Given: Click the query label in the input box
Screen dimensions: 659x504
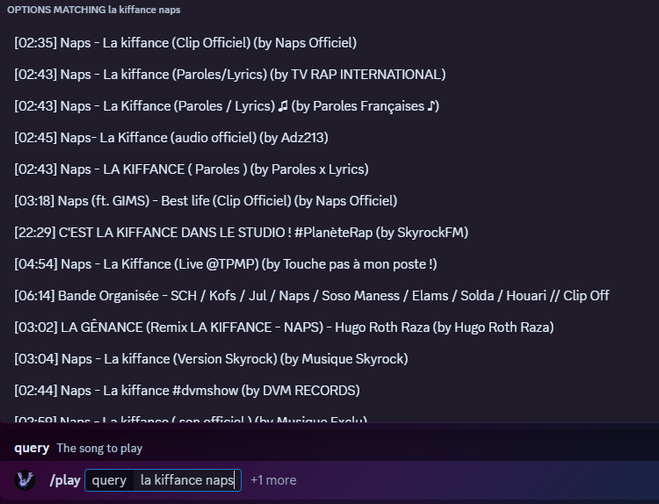Looking at the screenshot, I should [109, 480].
